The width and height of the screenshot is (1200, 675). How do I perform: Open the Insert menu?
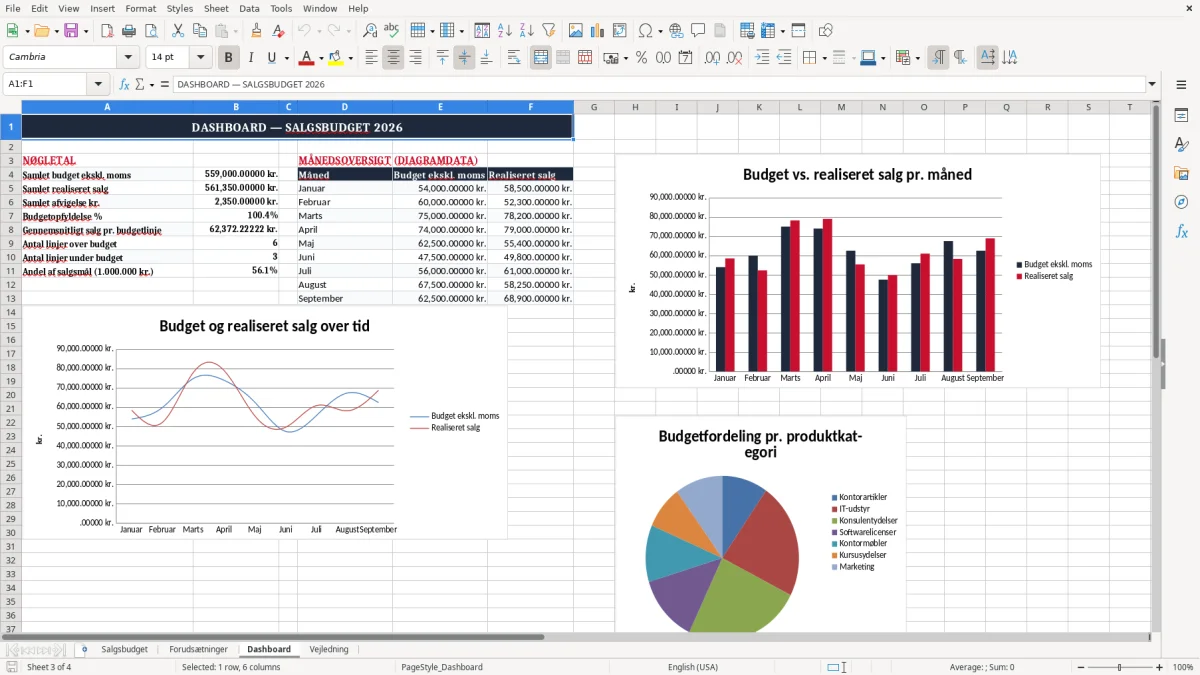102,8
